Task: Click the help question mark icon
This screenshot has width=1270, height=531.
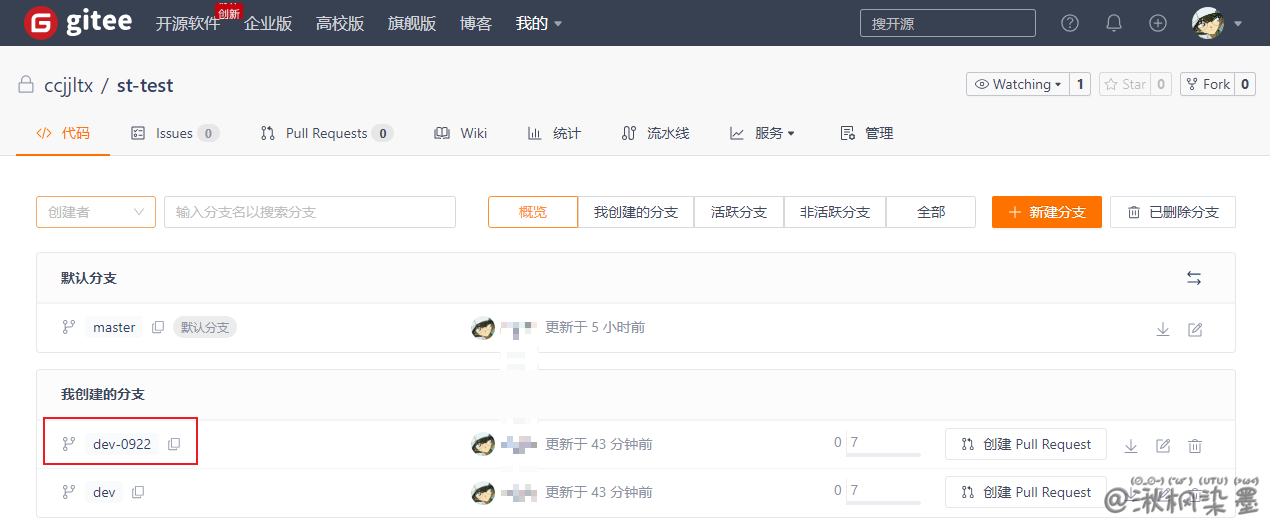Action: click(1070, 23)
